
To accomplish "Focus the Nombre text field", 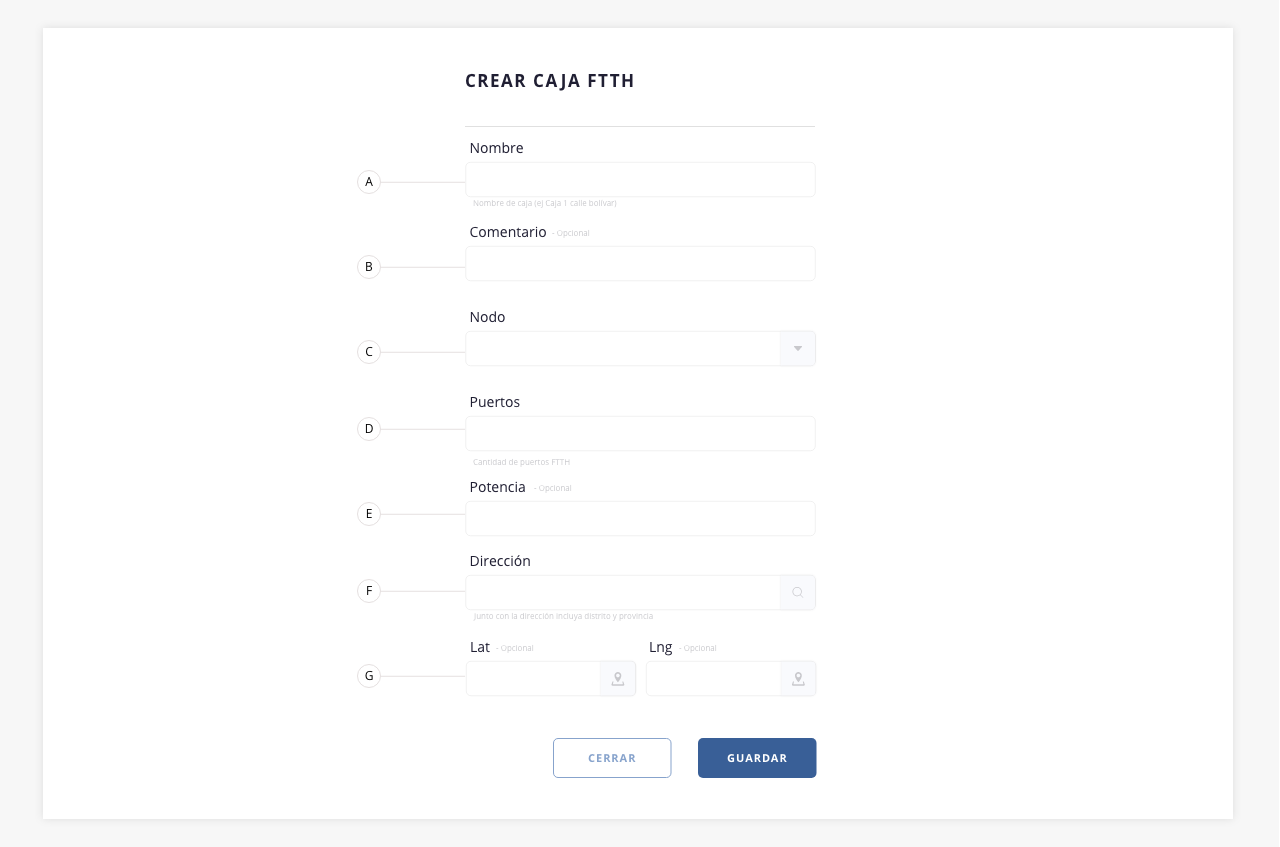I will coord(640,180).
